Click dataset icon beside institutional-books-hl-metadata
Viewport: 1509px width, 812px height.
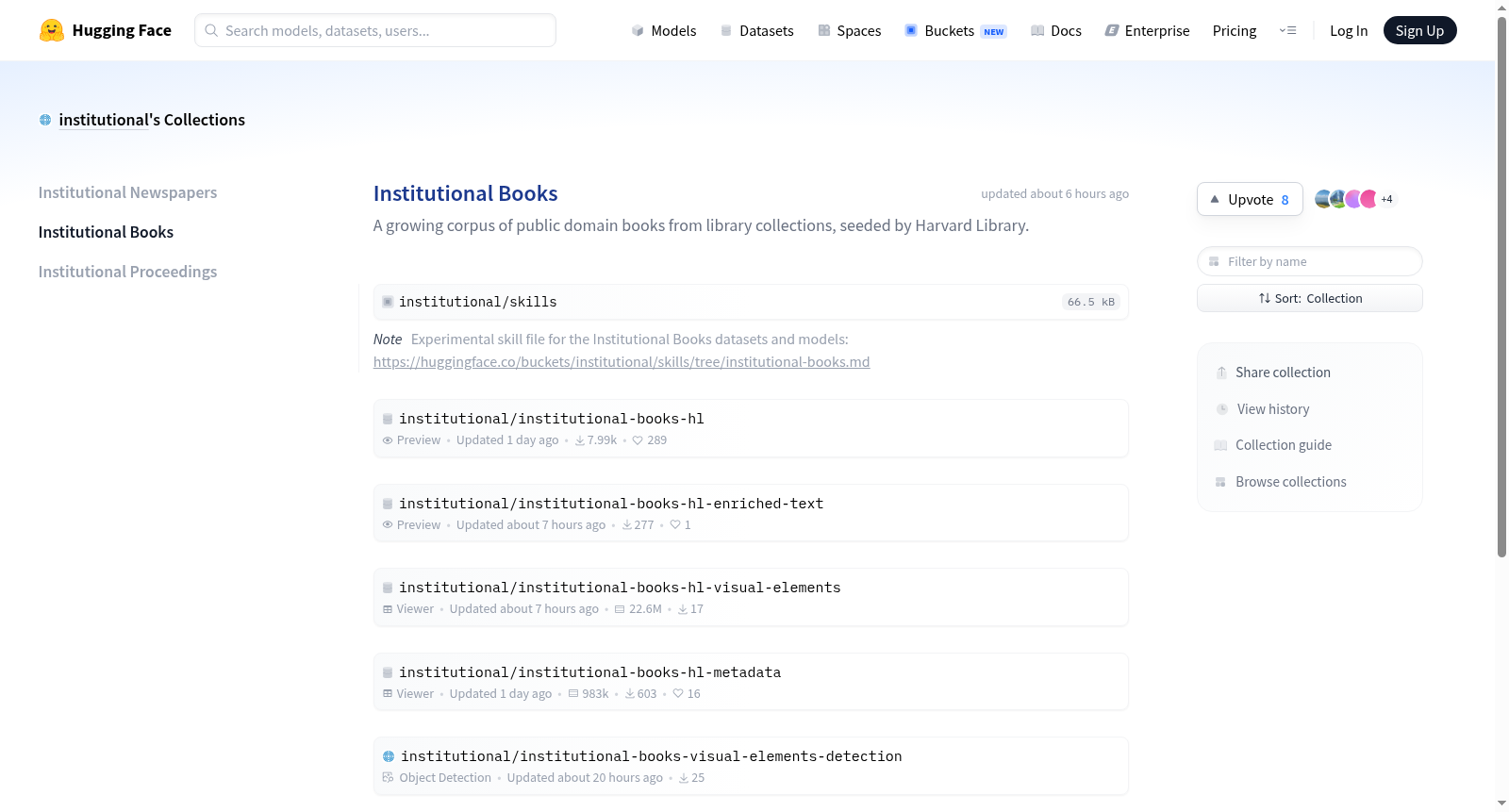coord(388,672)
